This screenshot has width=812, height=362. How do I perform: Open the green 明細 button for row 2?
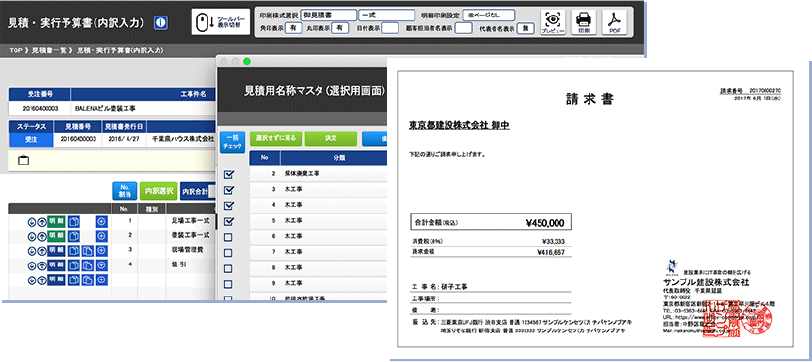pos(56,236)
